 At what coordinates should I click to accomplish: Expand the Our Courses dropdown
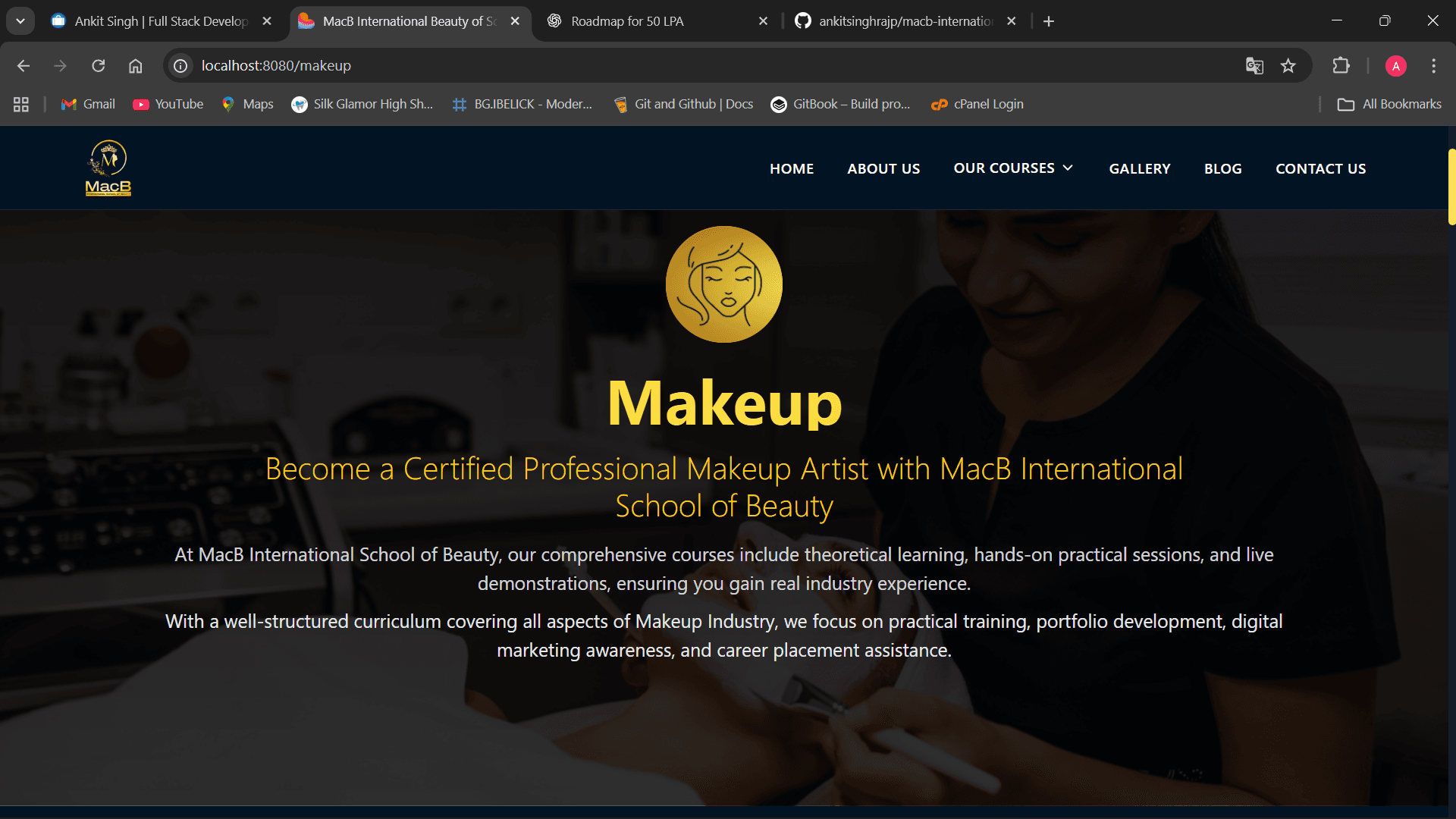1013,168
